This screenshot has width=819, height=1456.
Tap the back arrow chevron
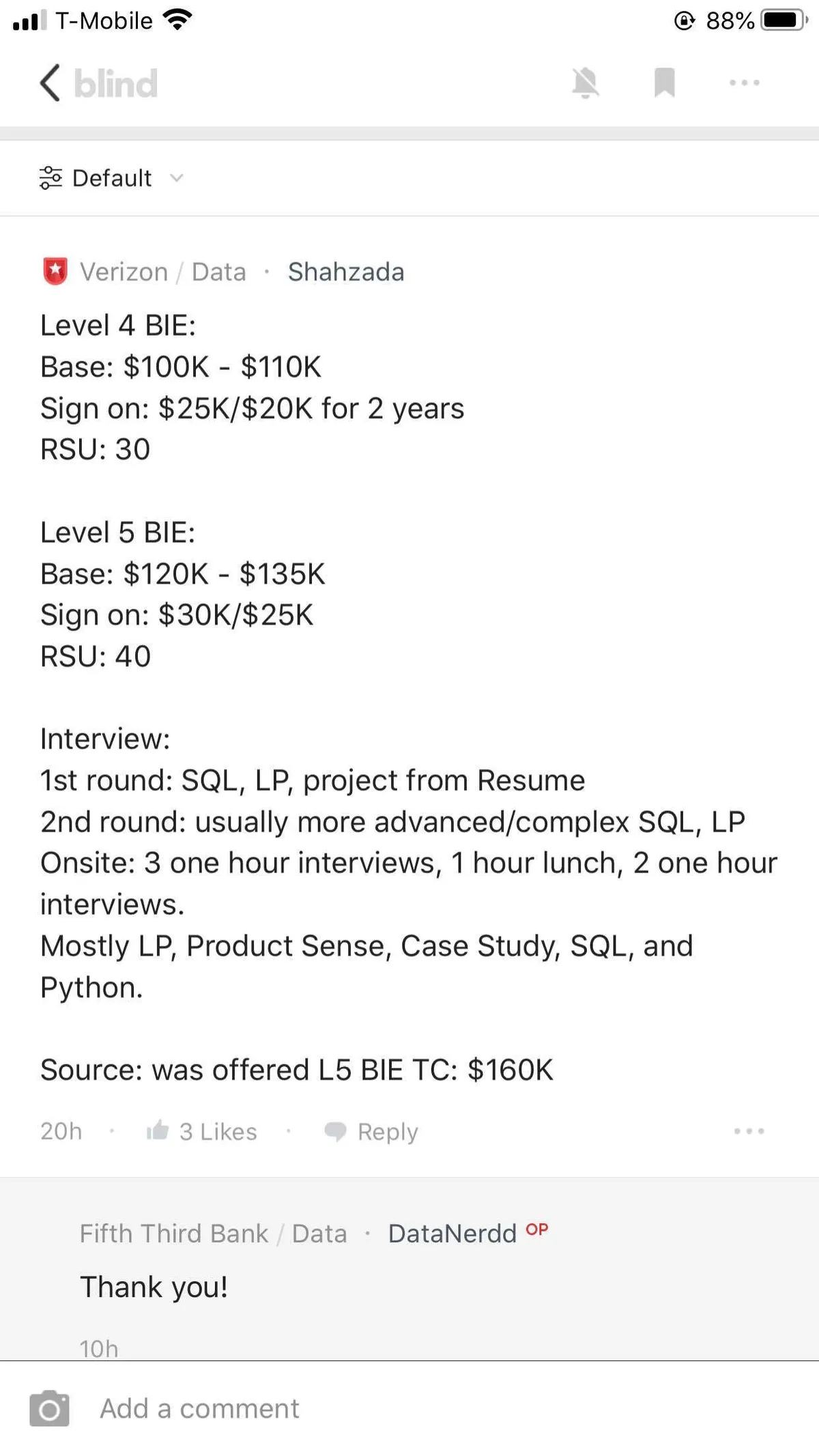coord(50,83)
